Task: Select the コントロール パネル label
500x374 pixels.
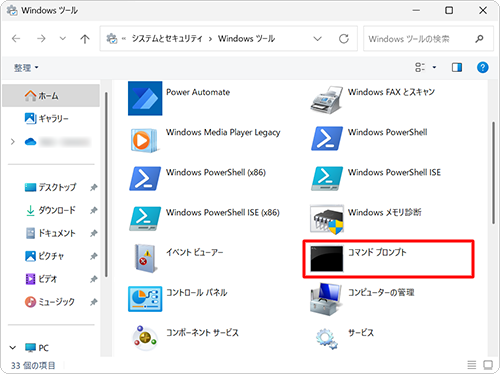Action: click(197, 292)
